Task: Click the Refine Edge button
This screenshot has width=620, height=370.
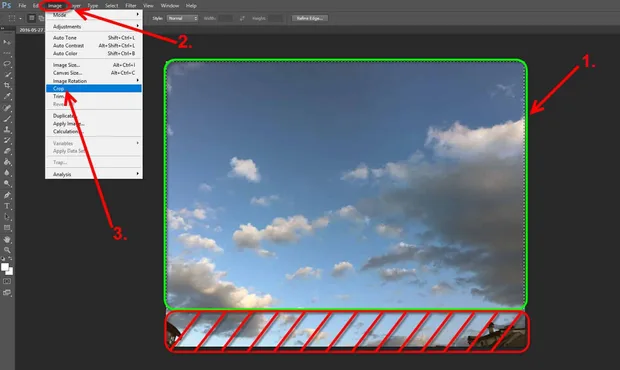Action: click(310, 18)
